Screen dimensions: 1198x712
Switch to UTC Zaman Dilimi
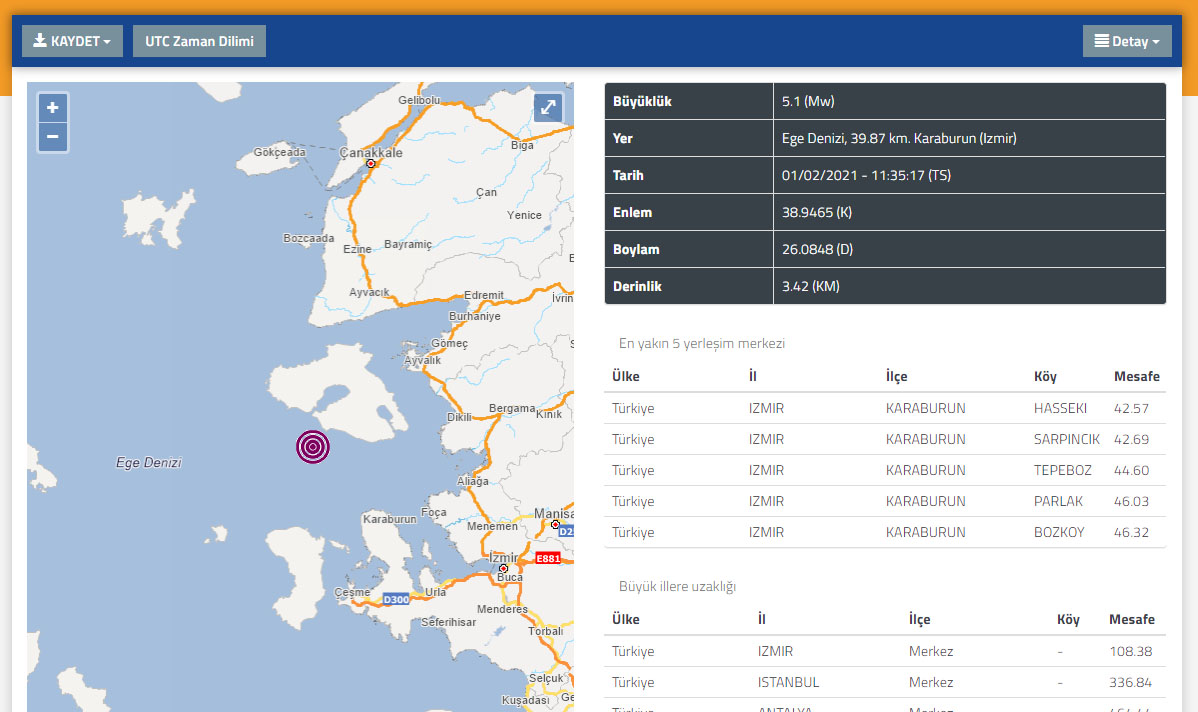pyautogui.click(x=199, y=41)
